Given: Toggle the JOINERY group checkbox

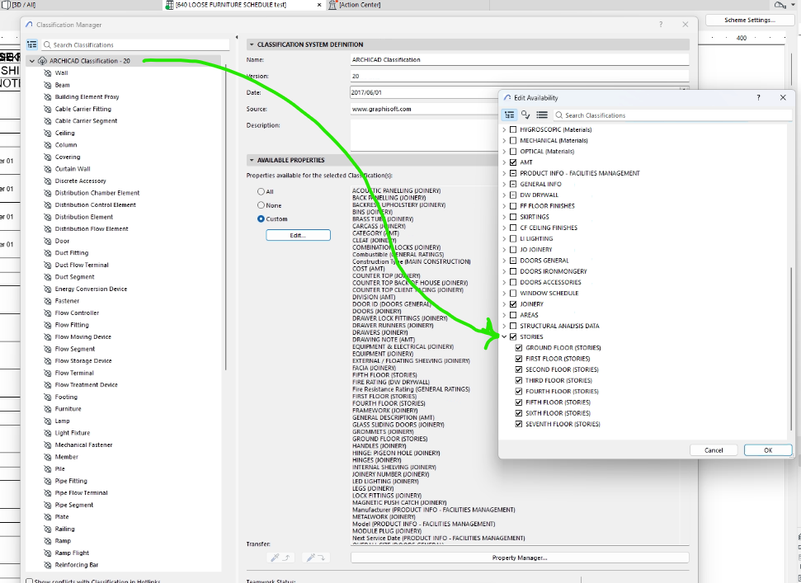Looking at the screenshot, I should tap(513, 304).
